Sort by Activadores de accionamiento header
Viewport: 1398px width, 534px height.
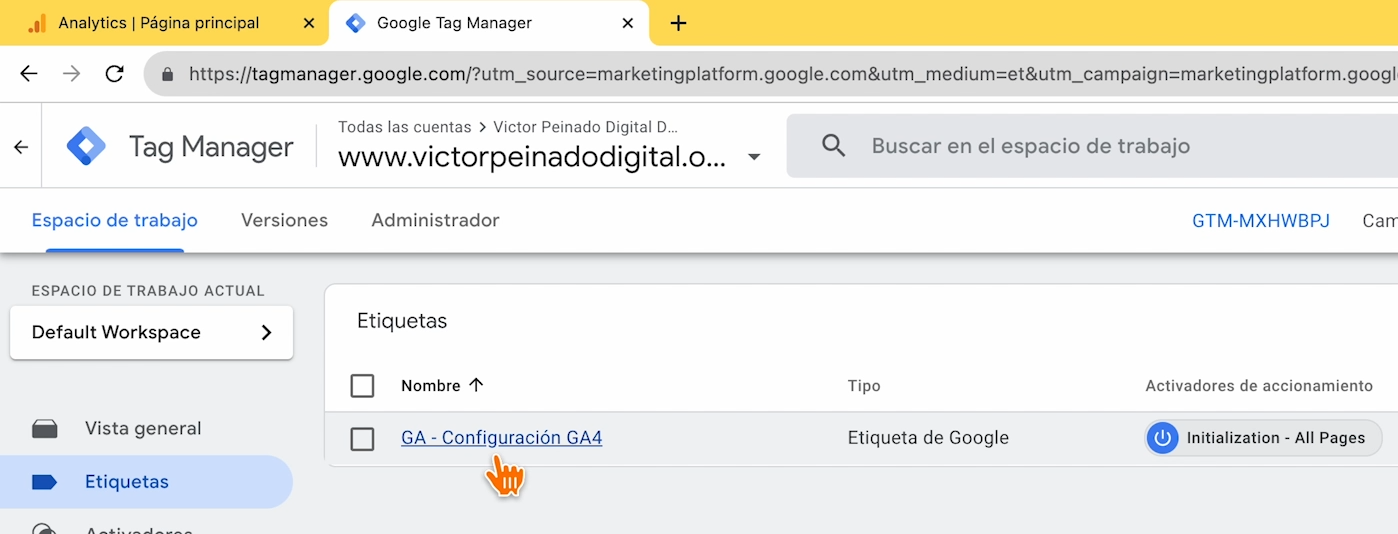(x=1259, y=386)
